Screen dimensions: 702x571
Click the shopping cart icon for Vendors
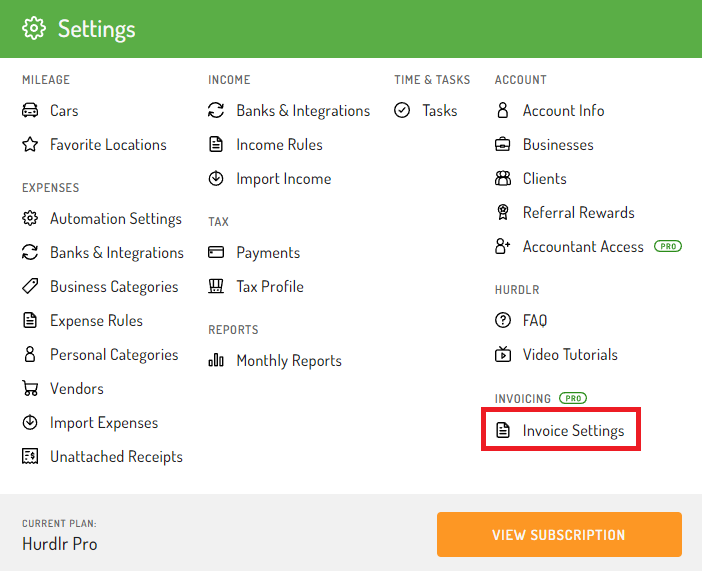point(30,388)
